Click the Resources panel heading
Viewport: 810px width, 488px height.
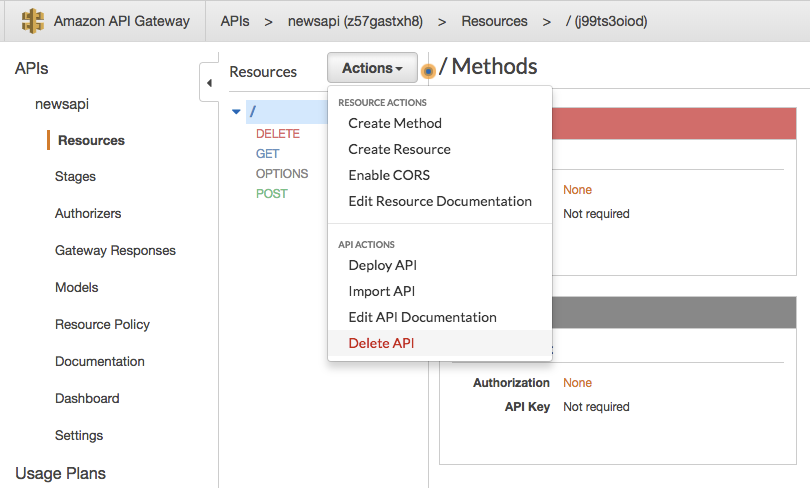click(263, 72)
